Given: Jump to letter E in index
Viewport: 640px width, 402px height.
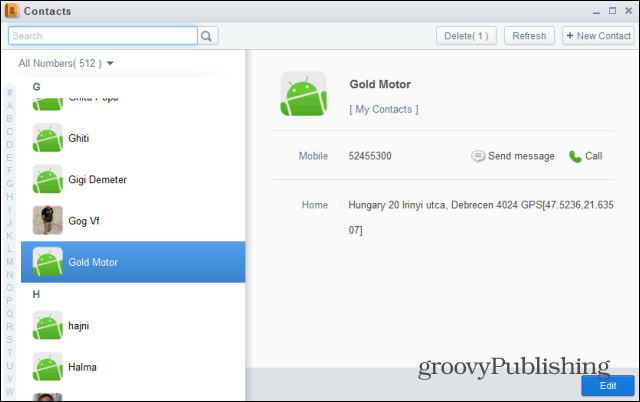Looking at the screenshot, I should [x=10, y=158].
